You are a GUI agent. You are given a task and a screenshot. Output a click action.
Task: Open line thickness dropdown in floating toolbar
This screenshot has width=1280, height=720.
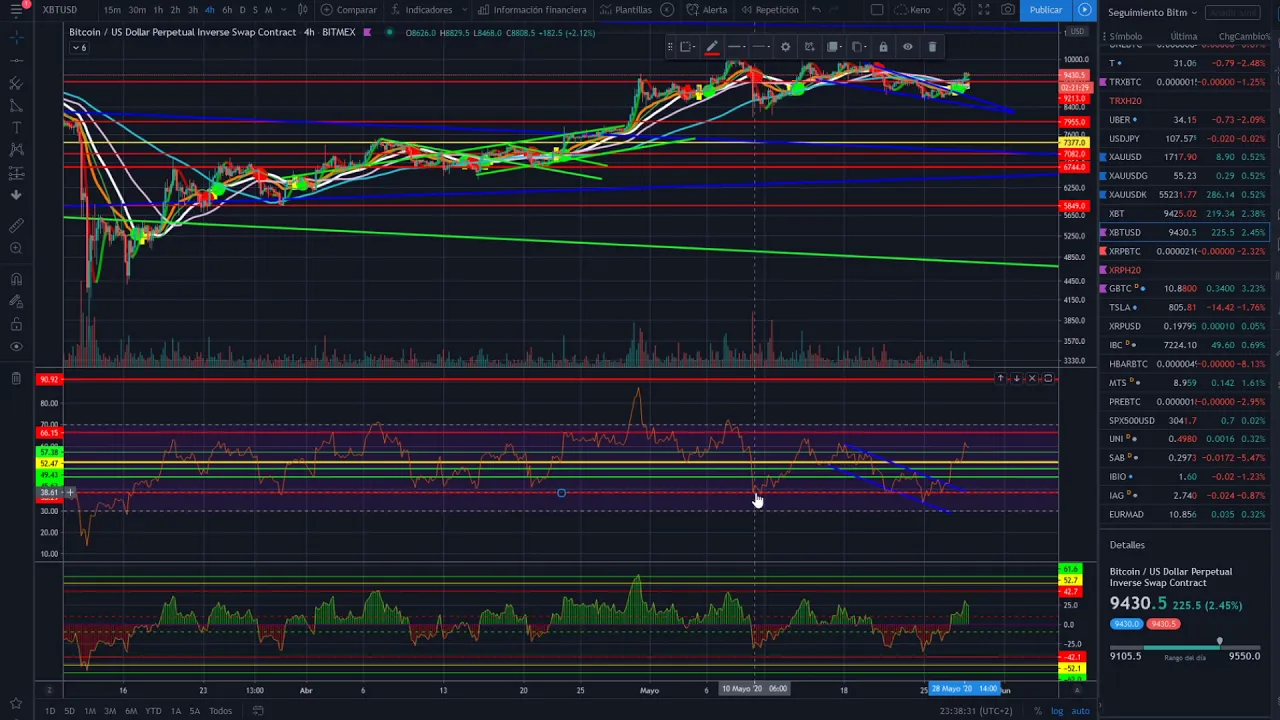tap(736, 47)
